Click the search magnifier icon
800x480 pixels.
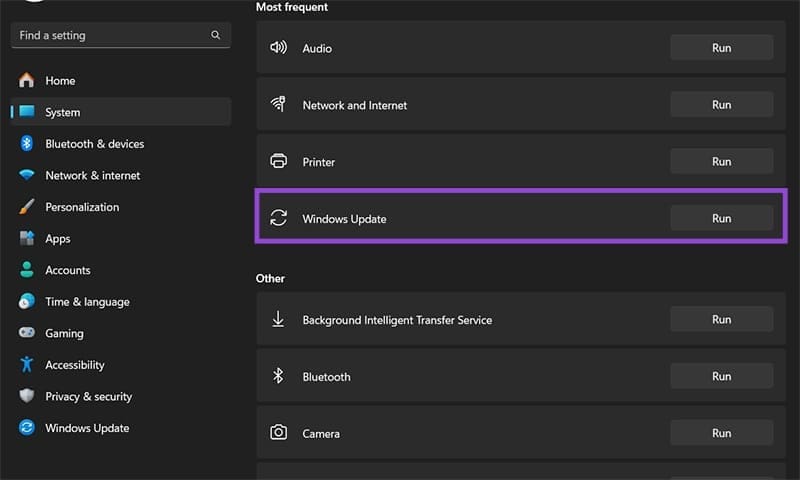tap(216, 36)
